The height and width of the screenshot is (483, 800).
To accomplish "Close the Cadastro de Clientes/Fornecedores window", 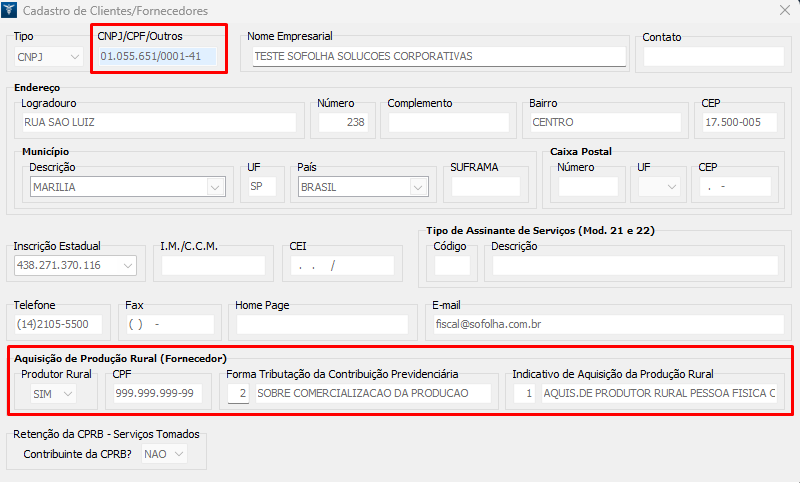I will (x=782, y=11).
